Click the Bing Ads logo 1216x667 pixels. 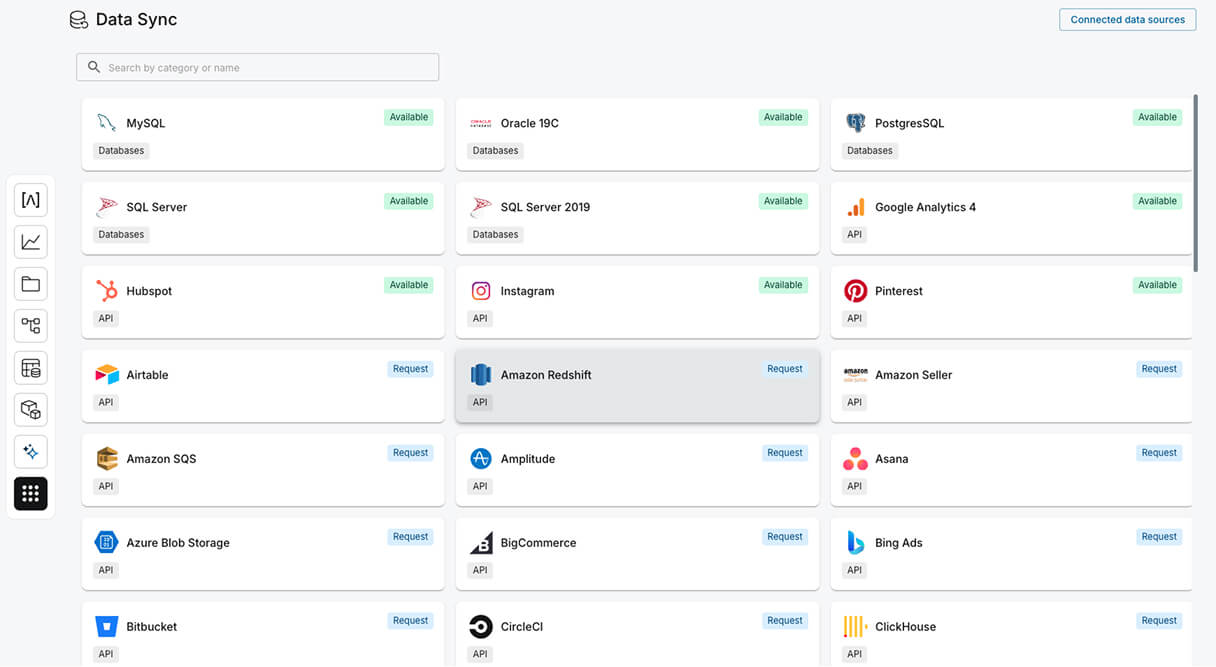(x=855, y=543)
